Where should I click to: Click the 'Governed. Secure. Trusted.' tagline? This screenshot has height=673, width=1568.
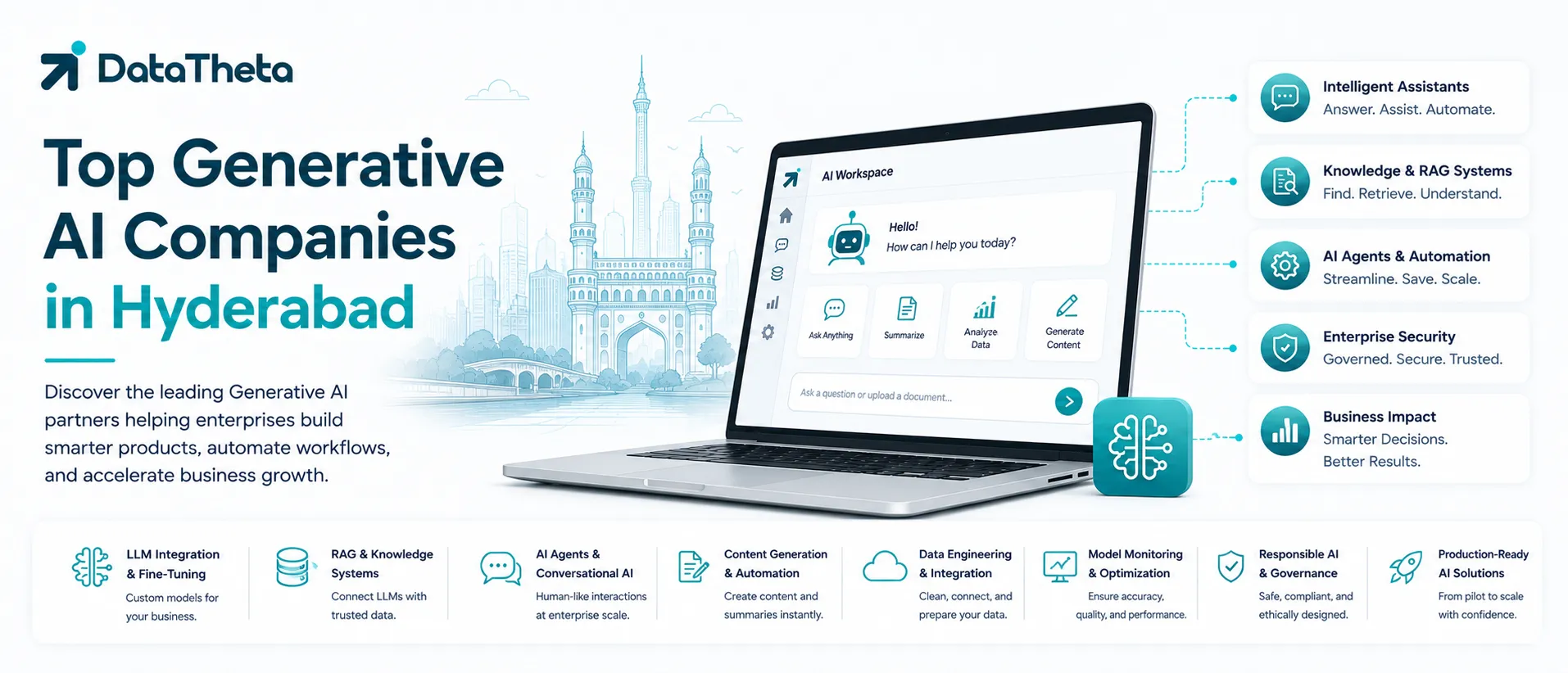tap(1412, 359)
